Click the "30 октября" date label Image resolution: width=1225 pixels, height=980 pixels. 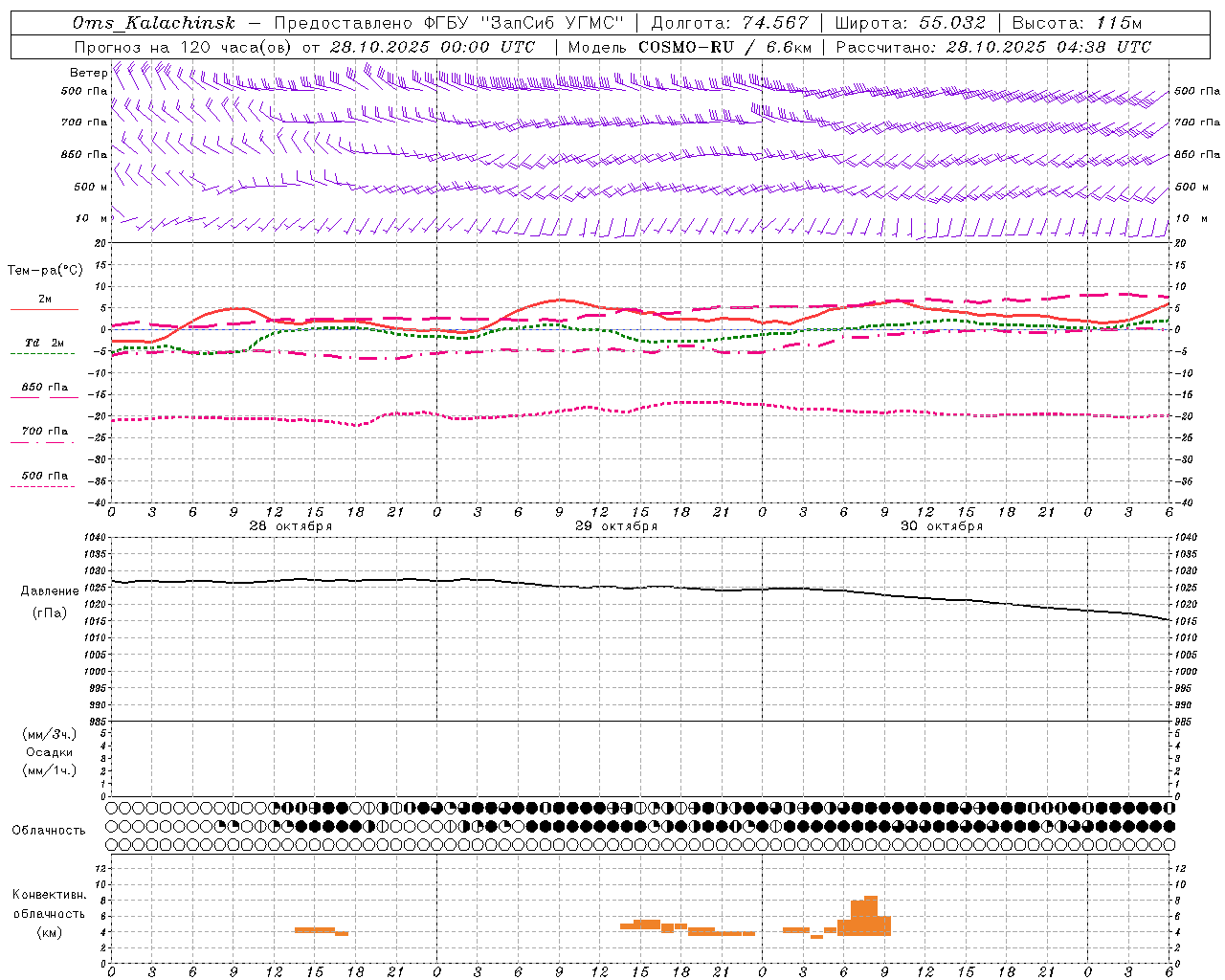[942, 526]
